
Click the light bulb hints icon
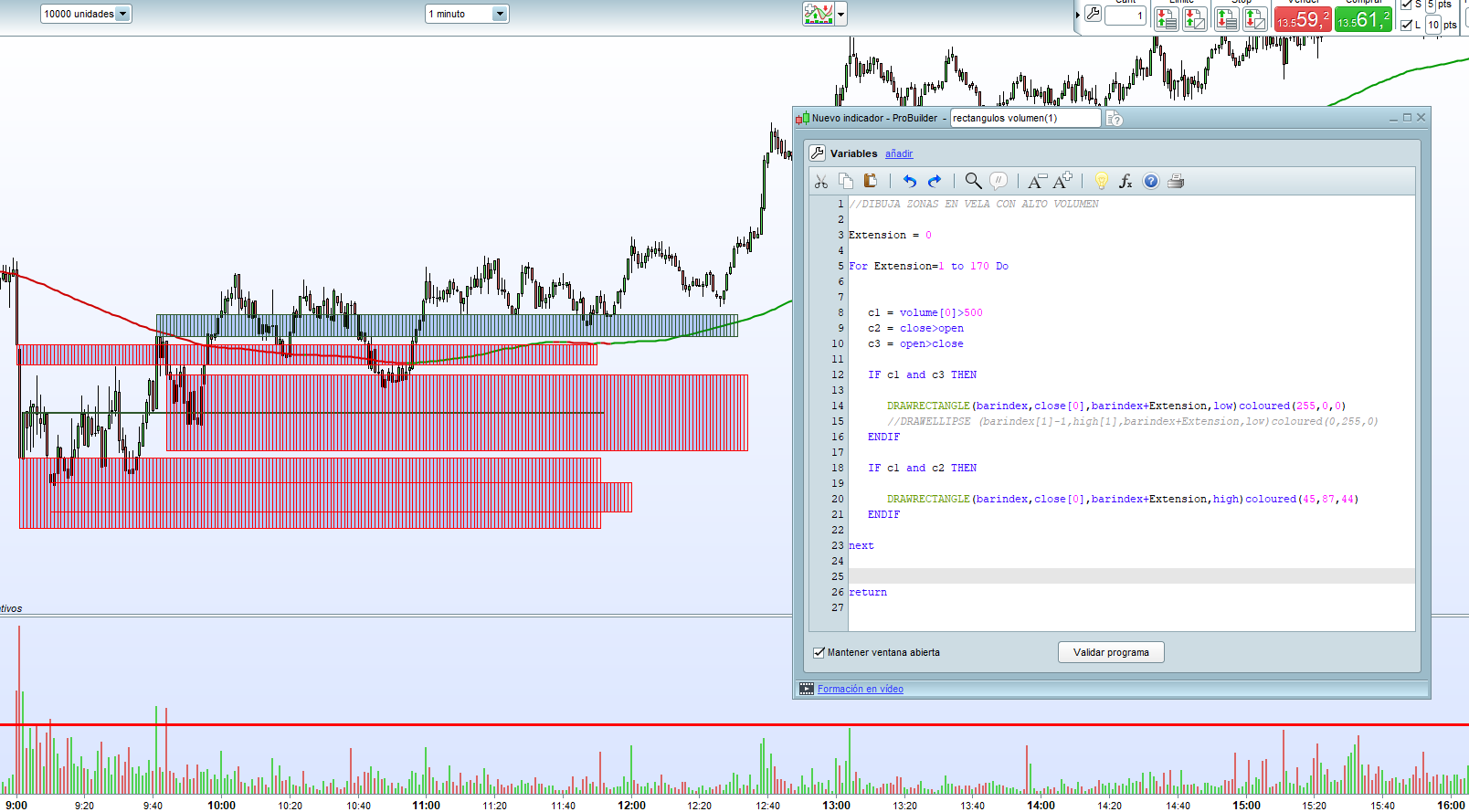(1102, 181)
